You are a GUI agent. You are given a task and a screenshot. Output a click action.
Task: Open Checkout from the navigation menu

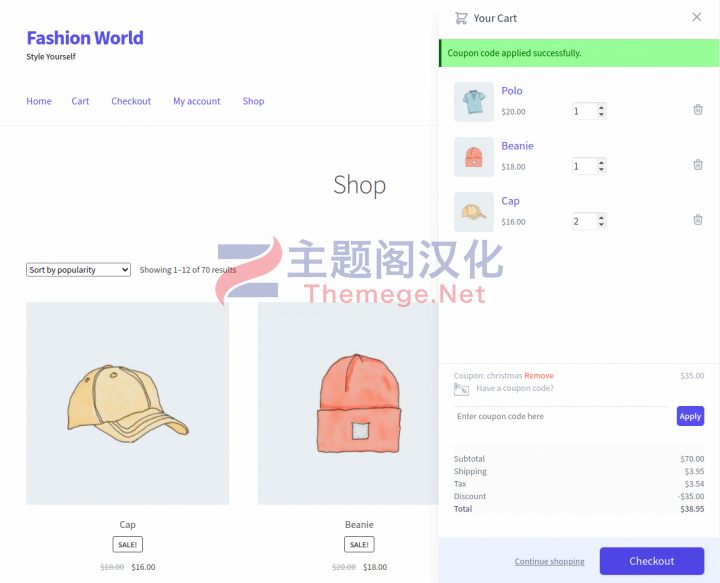click(x=131, y=101)
